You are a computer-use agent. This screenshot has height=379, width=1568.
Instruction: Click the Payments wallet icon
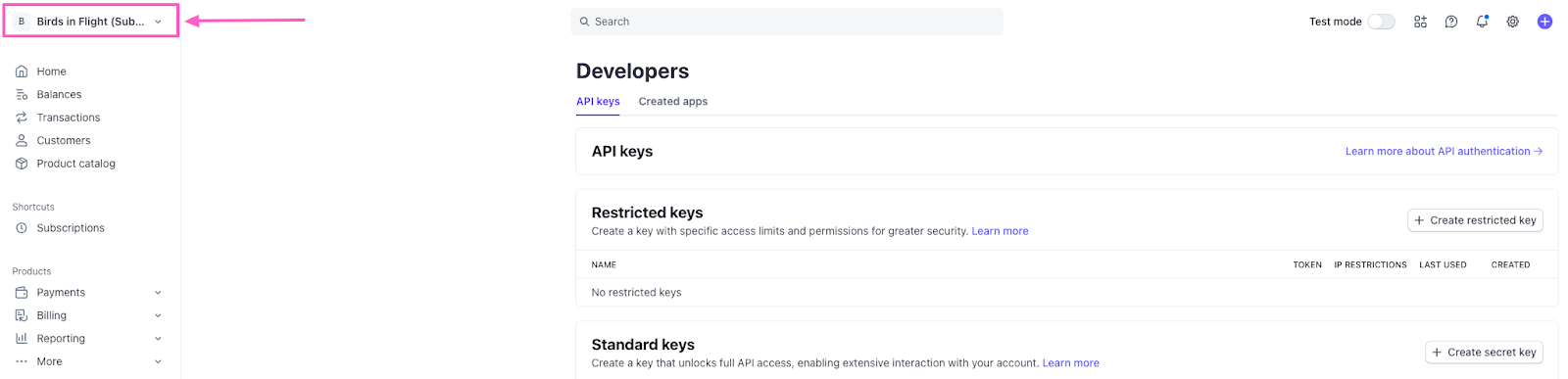(22, 293)
